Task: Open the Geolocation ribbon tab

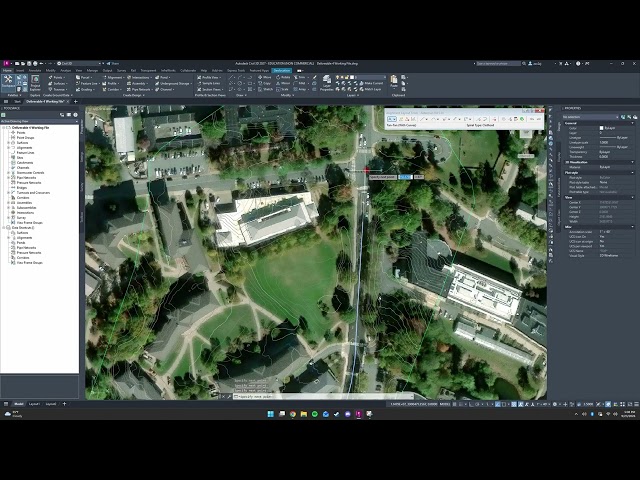Action: 282,70
